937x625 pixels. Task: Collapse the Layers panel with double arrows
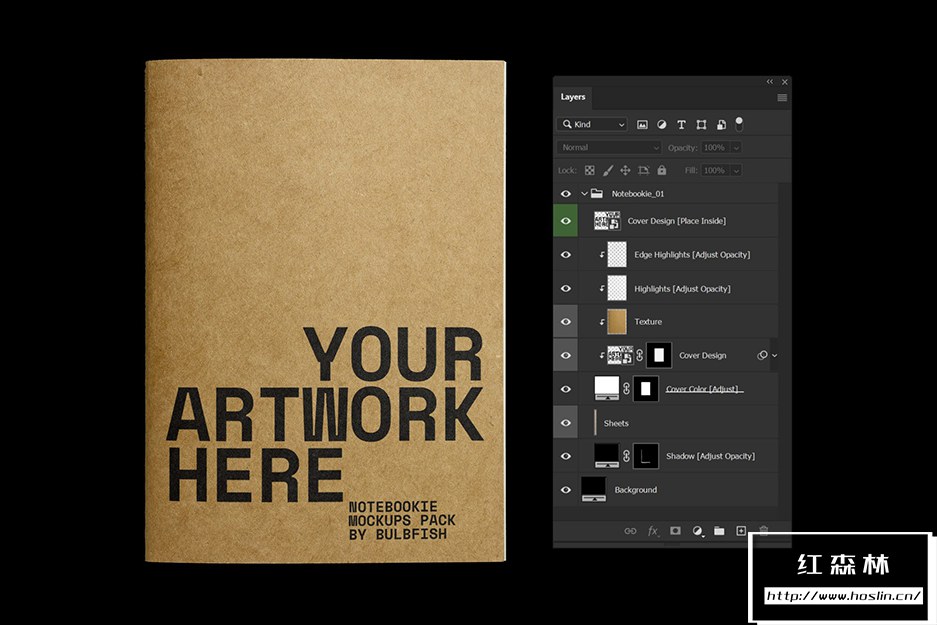pyautogui.click(x=770, y=82)
